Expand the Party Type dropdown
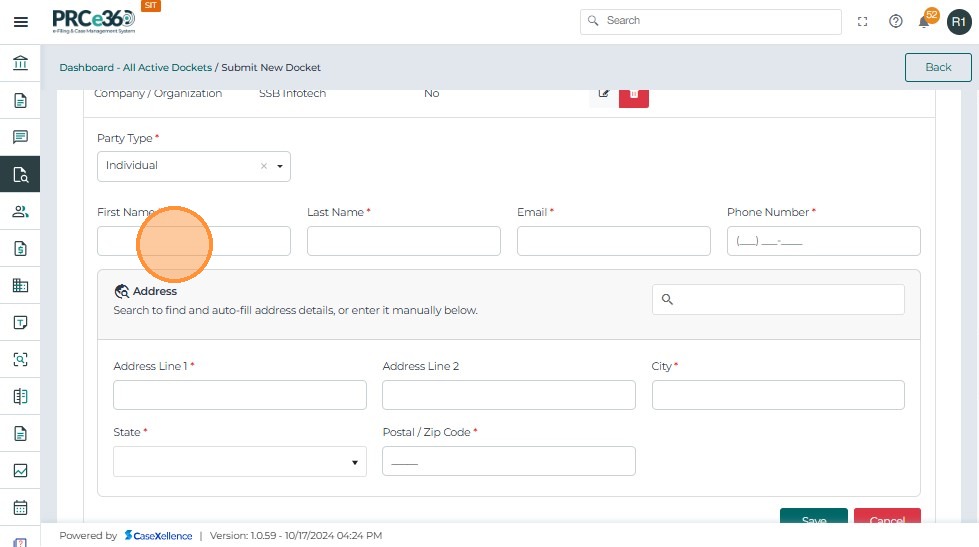The height and width of the screenshot is (547, 979). click(280, 166)
